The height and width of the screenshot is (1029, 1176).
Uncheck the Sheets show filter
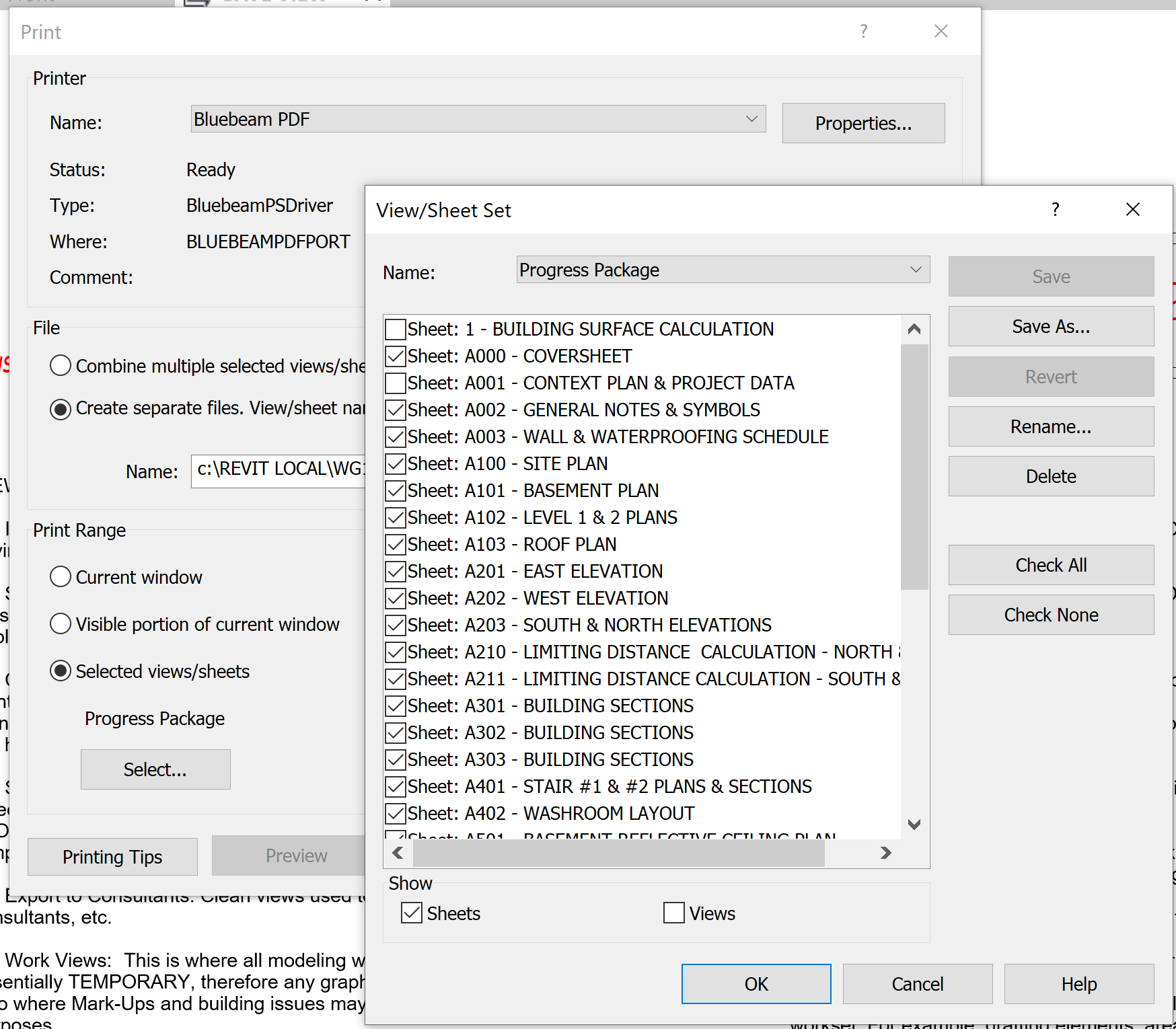tap(411, 913)
